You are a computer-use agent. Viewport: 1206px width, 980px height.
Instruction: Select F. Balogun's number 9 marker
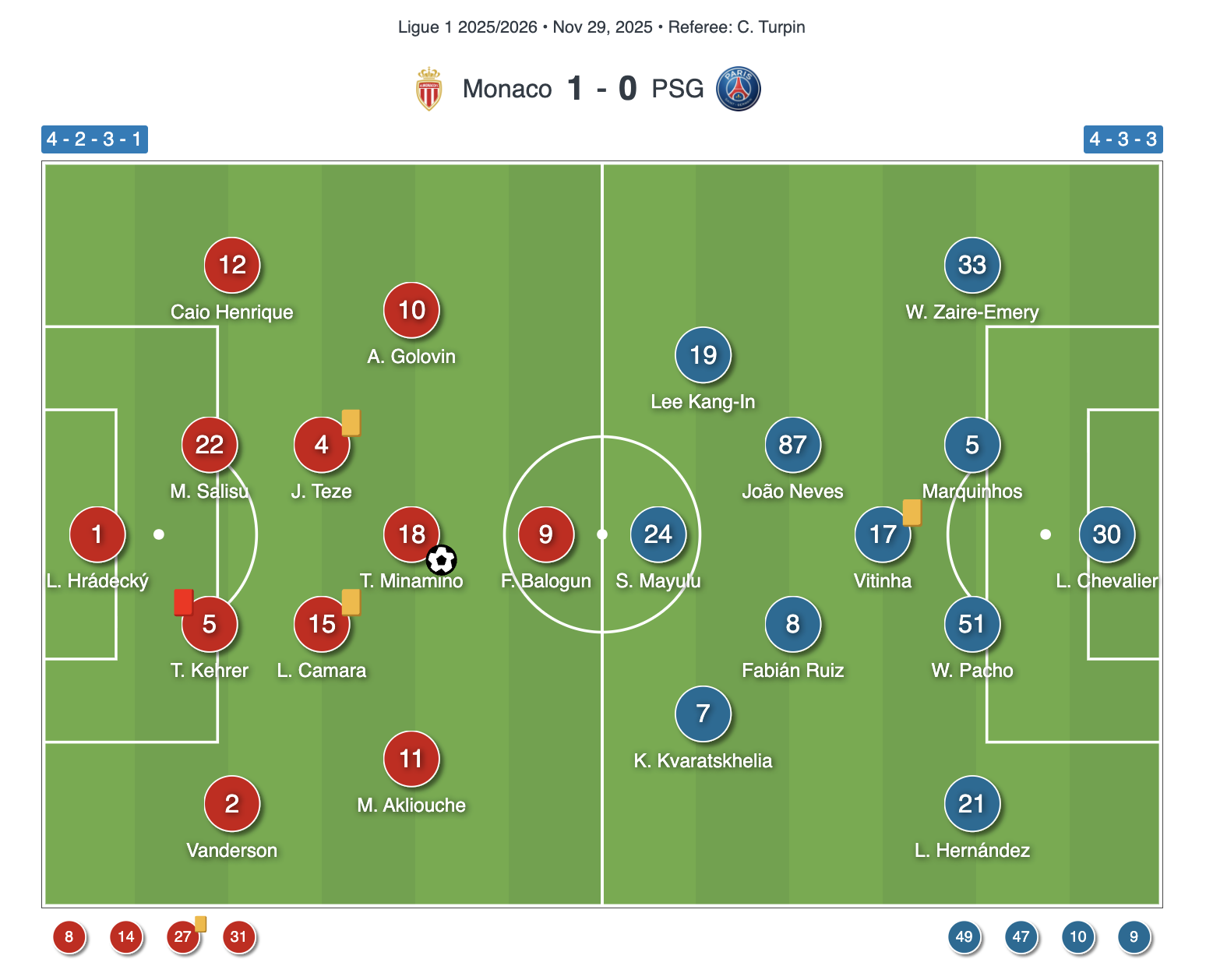546,534
